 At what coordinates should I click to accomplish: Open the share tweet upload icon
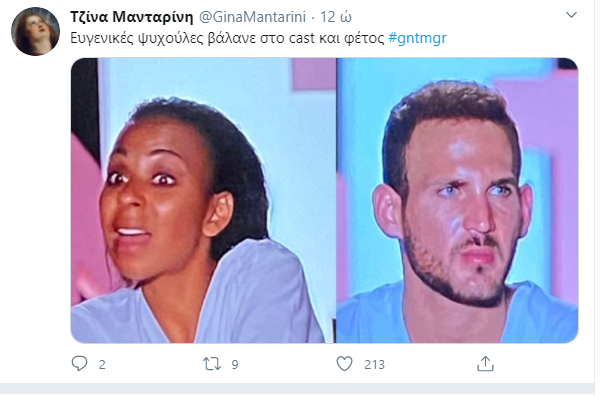point(485,364)
